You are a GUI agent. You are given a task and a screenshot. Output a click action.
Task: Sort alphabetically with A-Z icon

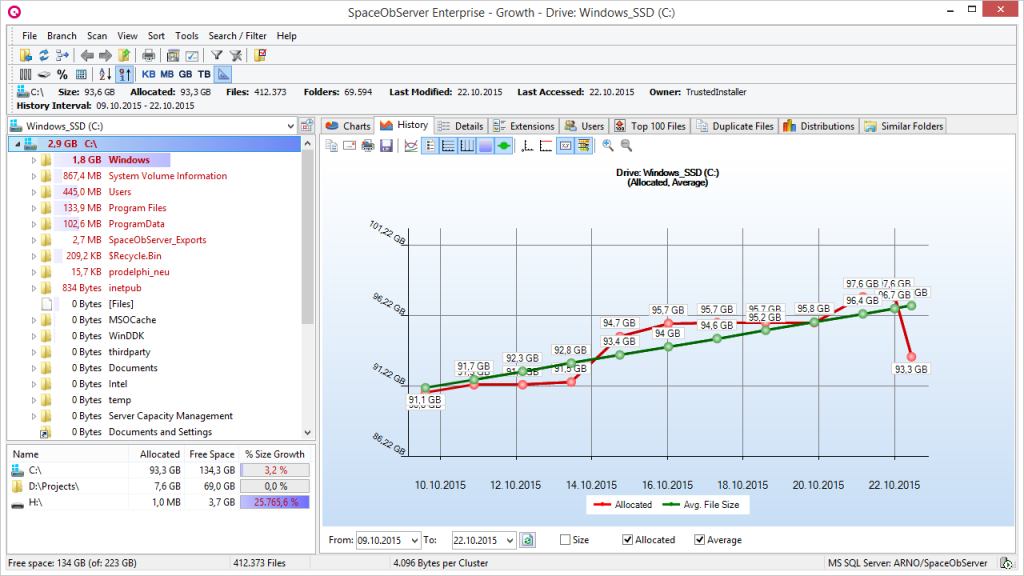pyautogui.click(x=104, y=74)
